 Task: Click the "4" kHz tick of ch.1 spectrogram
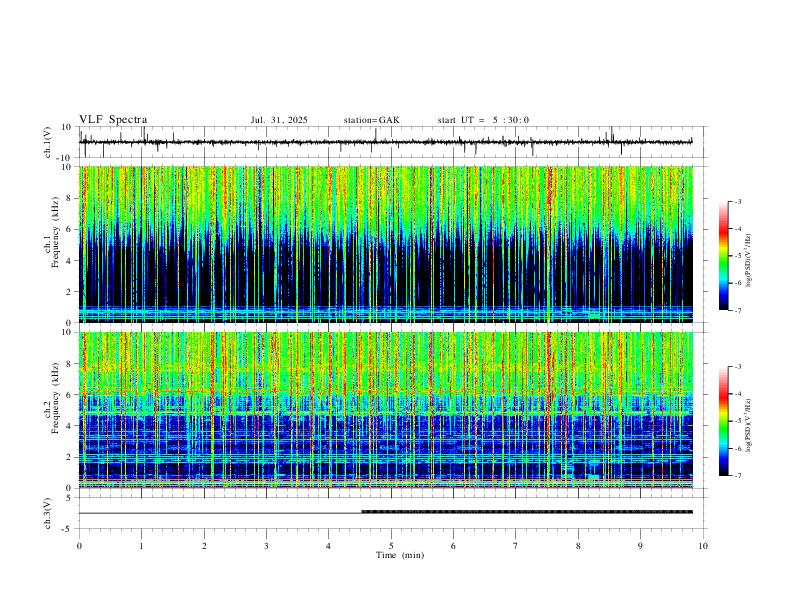pyautogui.click(x=70, y=261)
